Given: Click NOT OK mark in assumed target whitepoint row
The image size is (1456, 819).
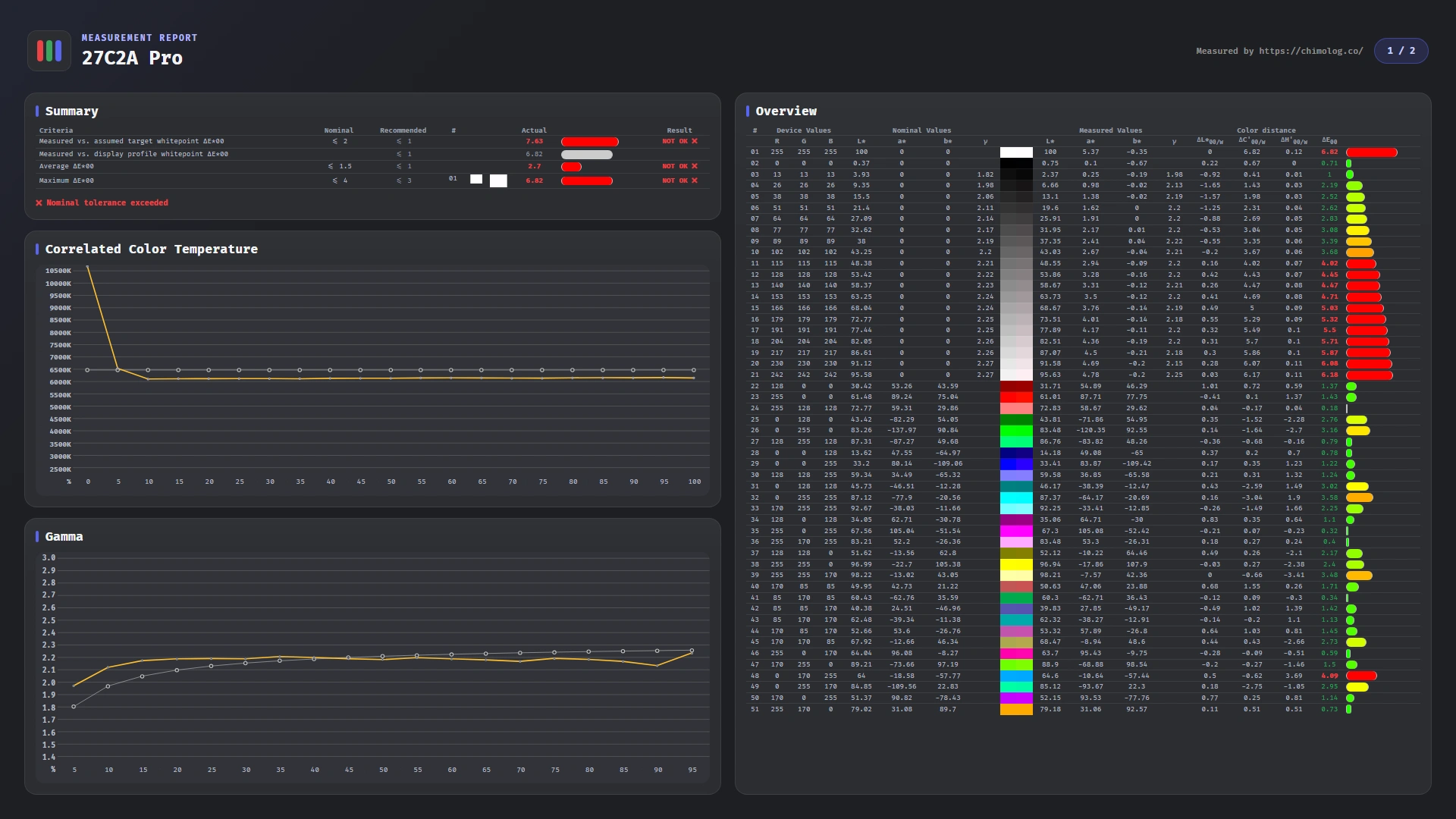Looking at the screenshot, I should click(x=679, y=141).
